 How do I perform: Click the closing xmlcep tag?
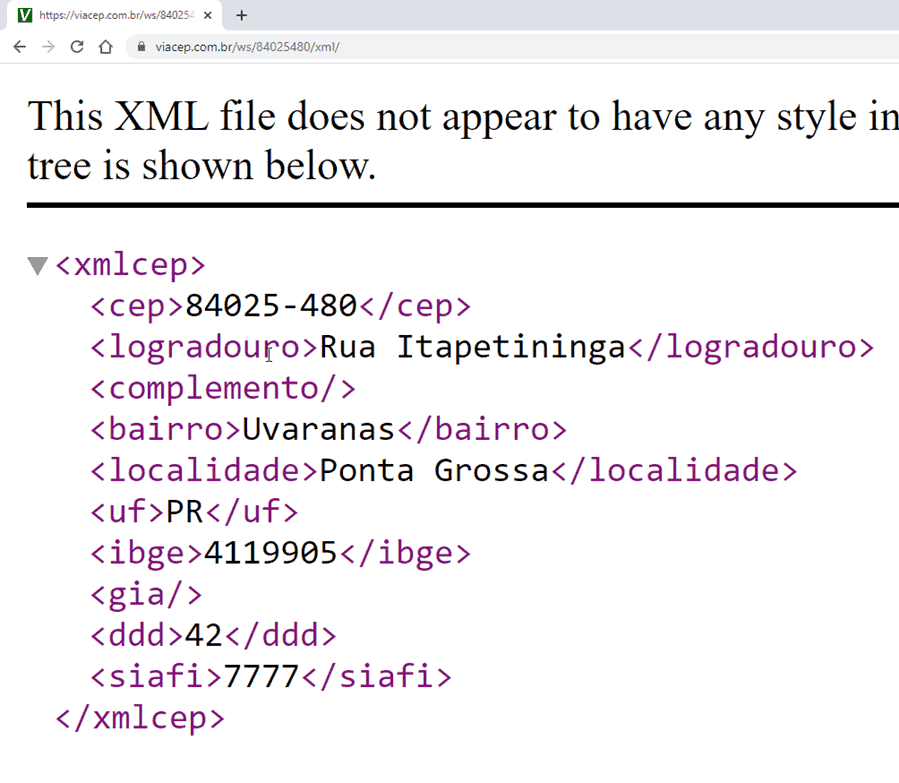point(140,718)
